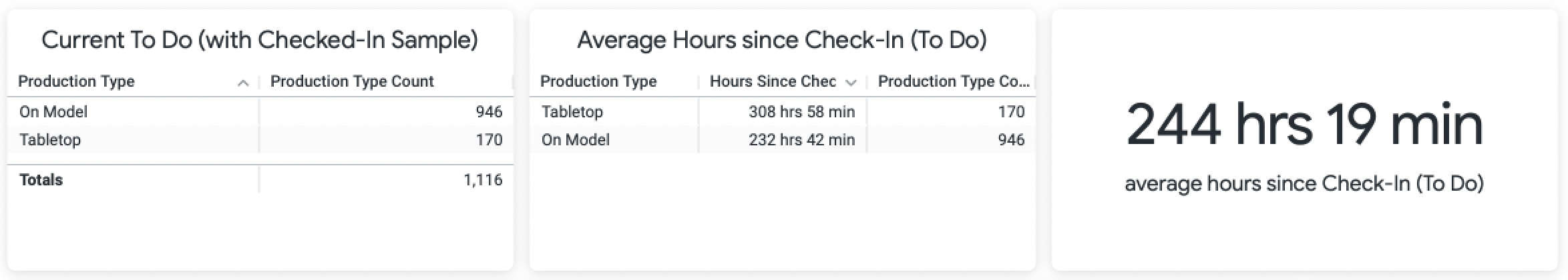The height and width of the screenshot is (280, 1568).
Task: Click truncated Production Type Co... column header
Action: 954,81
